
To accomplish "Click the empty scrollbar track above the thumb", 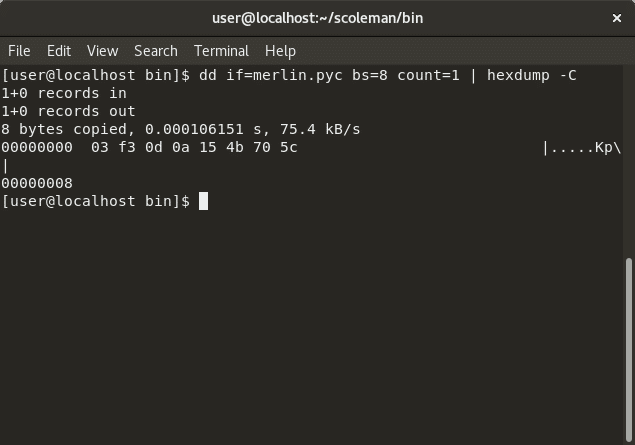I will click(x=629, y=162).
